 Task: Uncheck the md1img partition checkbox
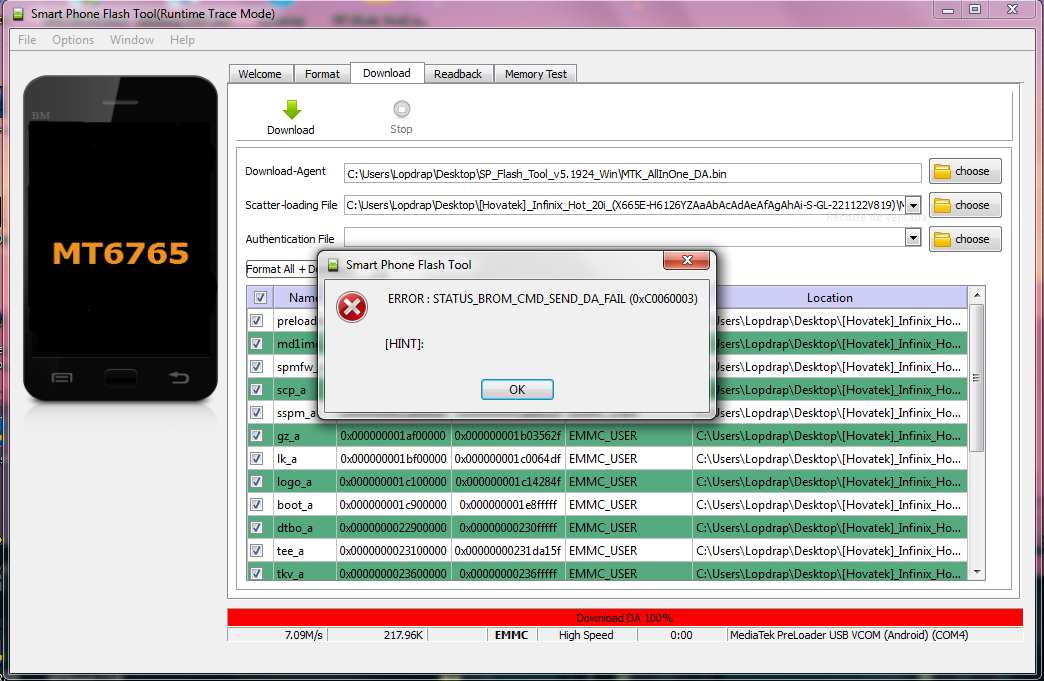256,343
